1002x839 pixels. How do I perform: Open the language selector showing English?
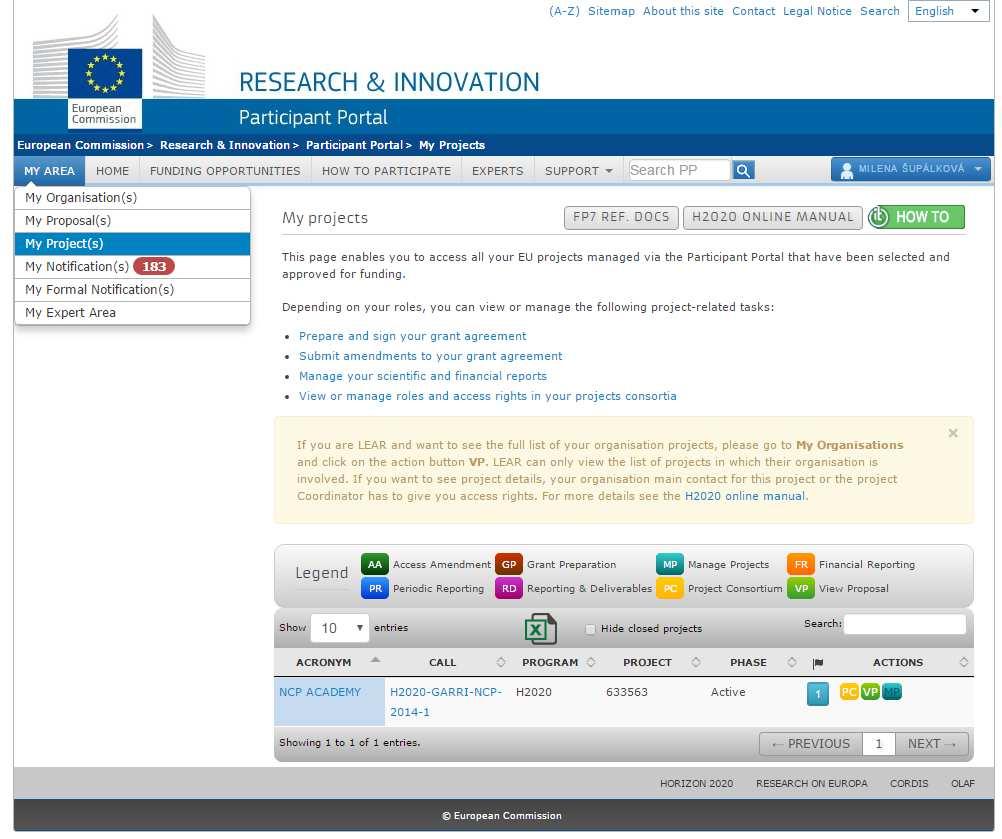(x=948, y=11)
